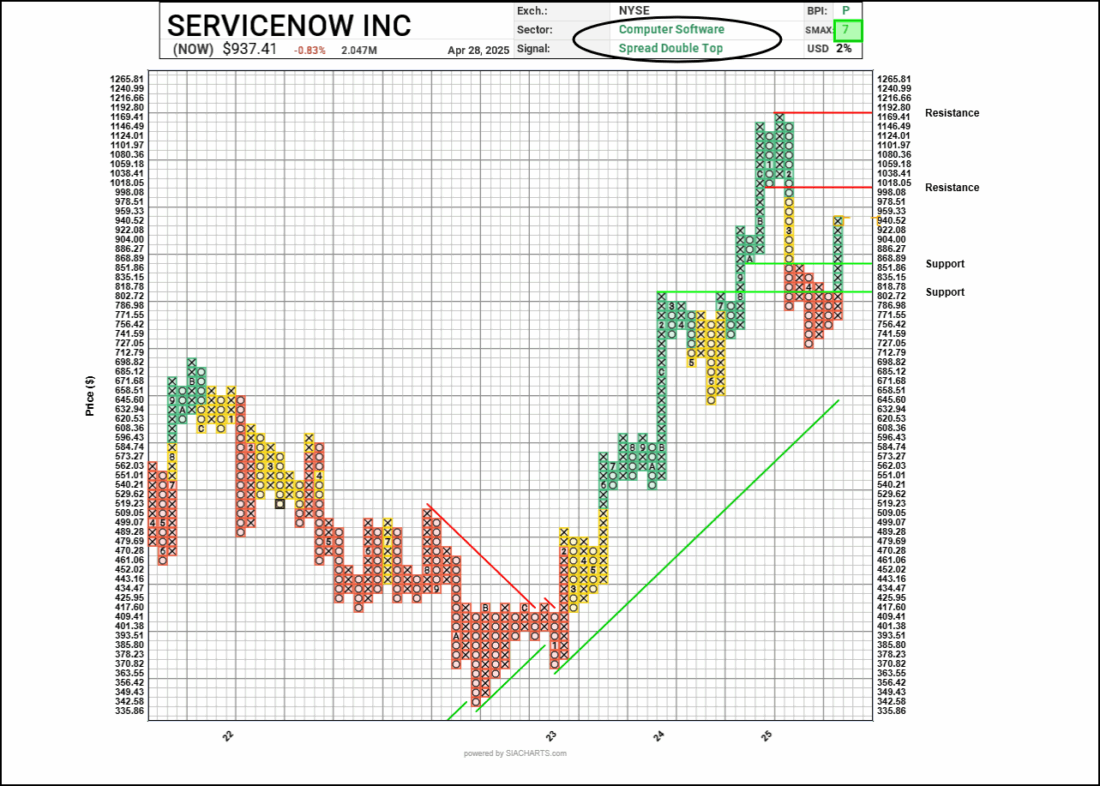1100x786 pixels.
Task: Select the BPI value P
Action: click(846, 11)
